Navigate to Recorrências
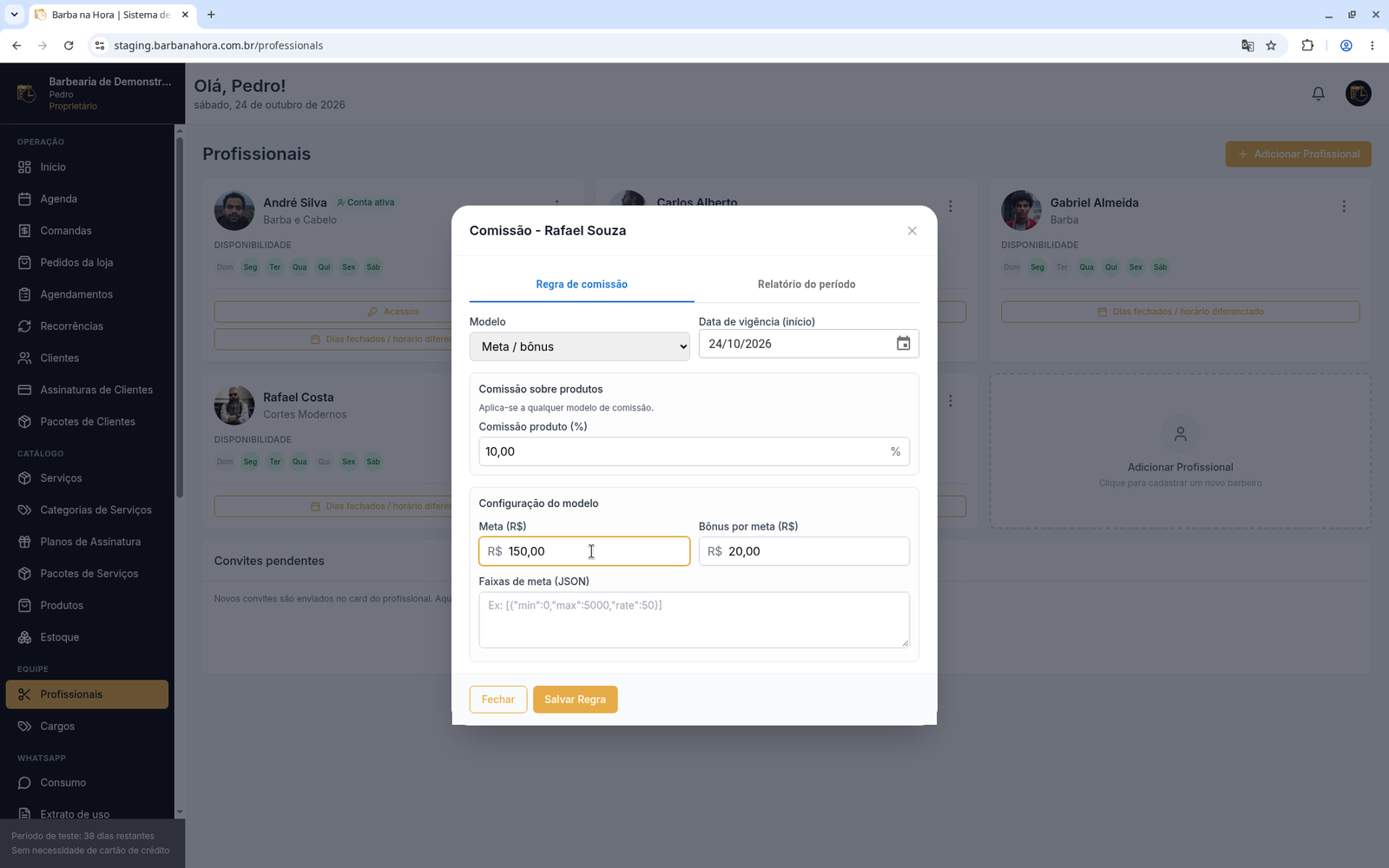 pos(87,326)
